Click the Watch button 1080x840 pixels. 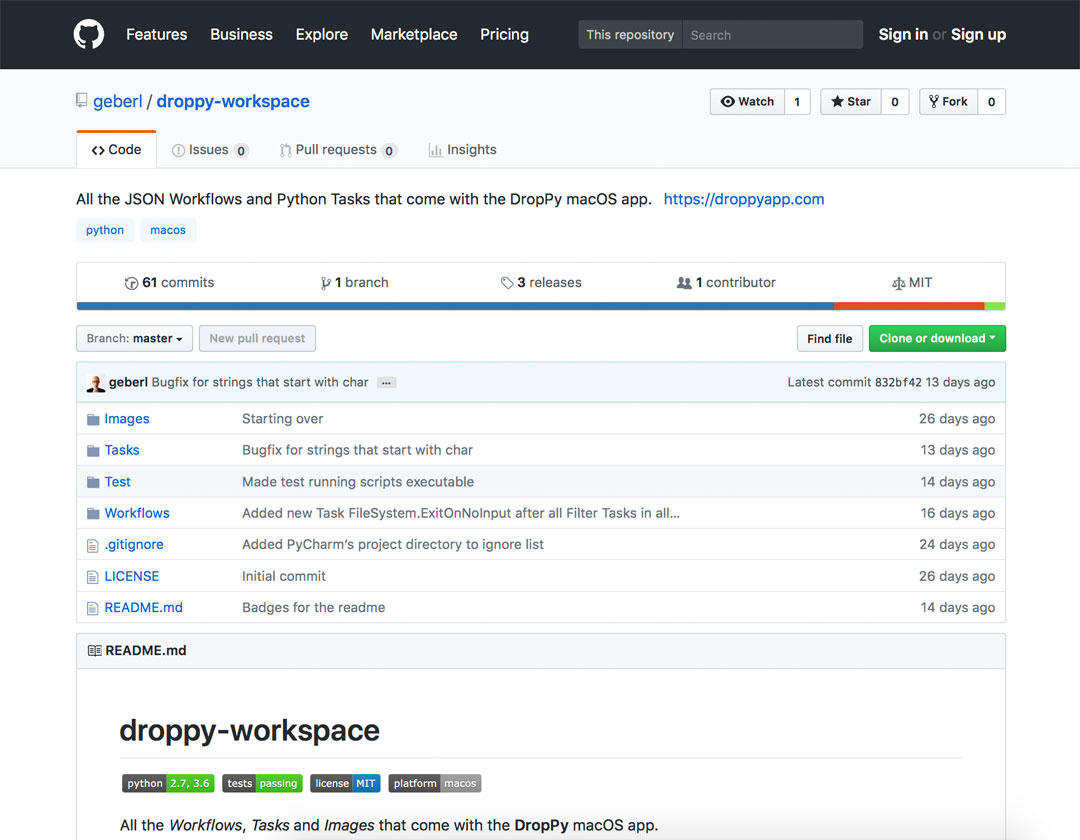(747, 102)
